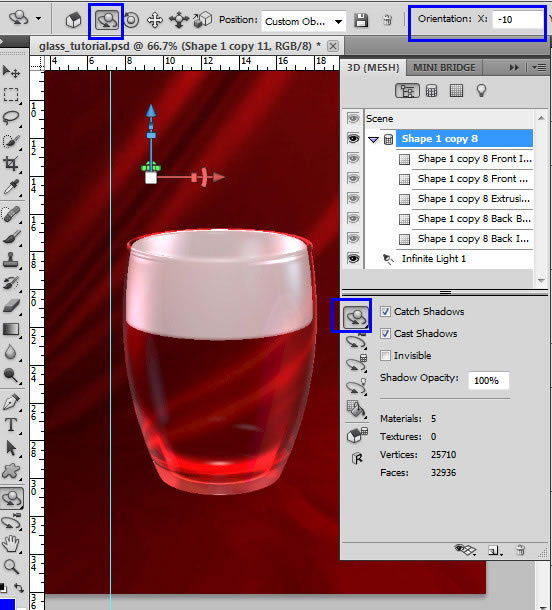Filter 3D panel by materials icon
This screenshot has height=610, width=552.
456,91
